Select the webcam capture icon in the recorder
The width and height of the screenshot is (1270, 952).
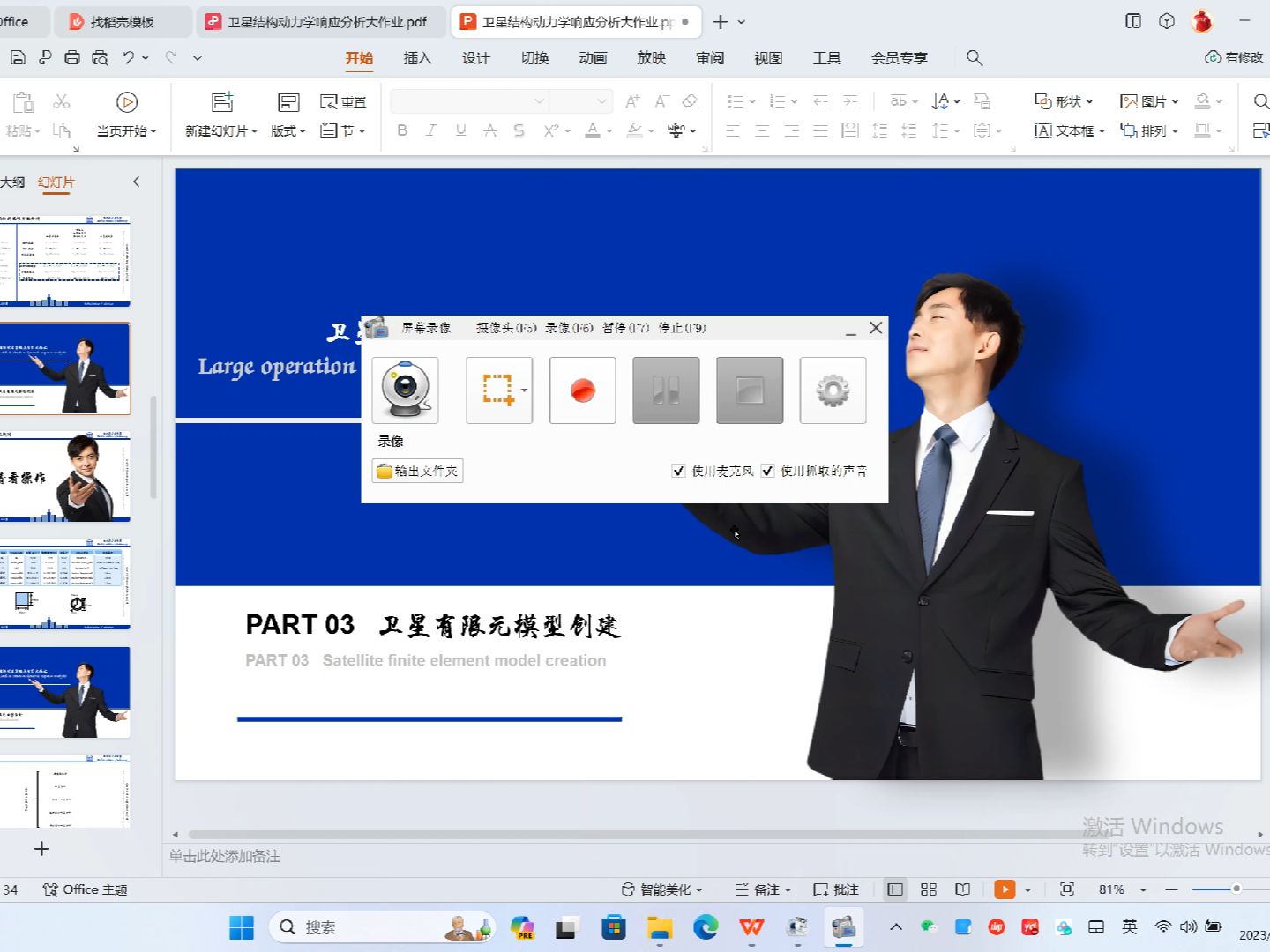point(405,390)
